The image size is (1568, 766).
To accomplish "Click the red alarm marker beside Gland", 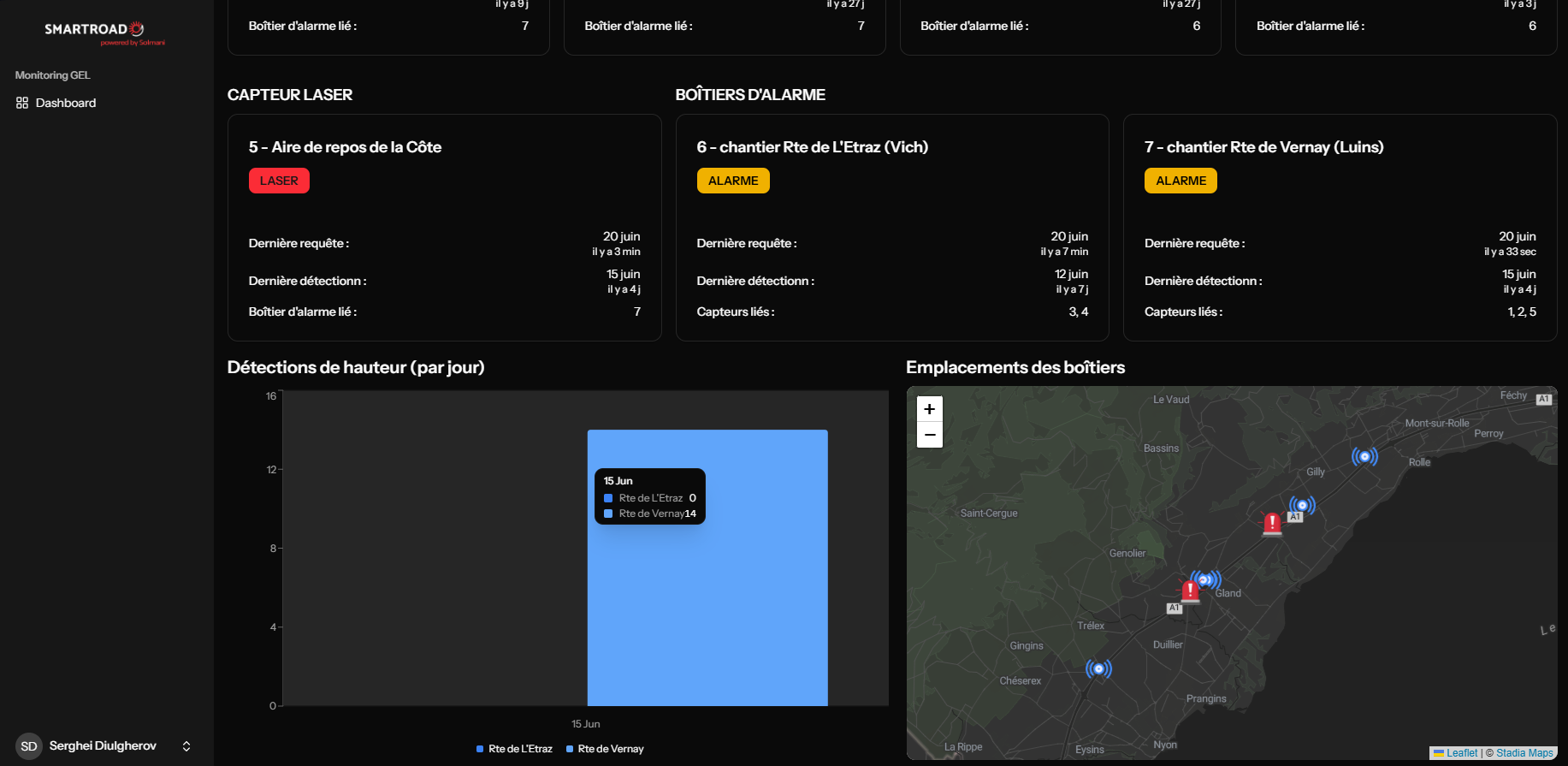I will 1189,591.
